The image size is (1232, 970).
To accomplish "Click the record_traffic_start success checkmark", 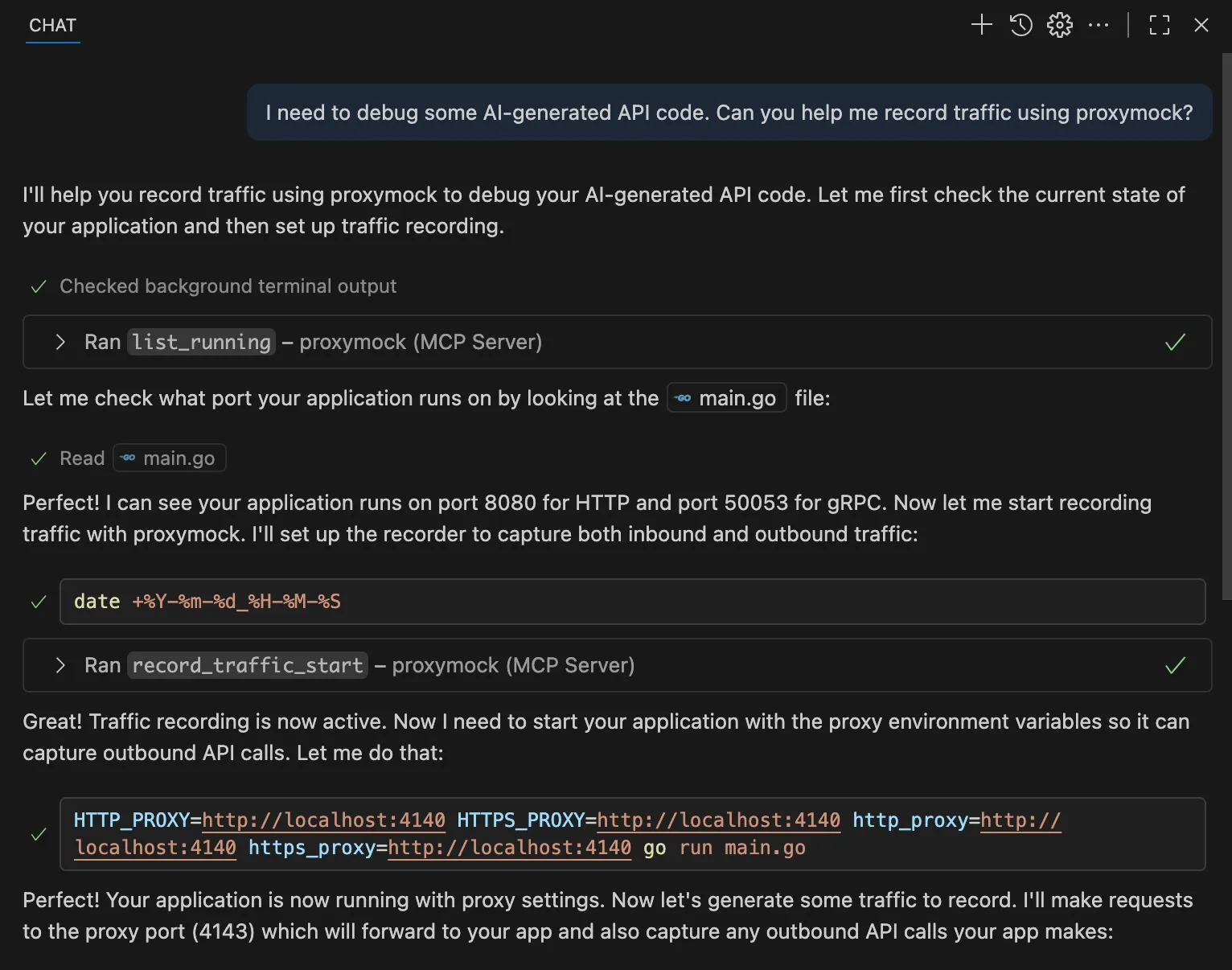I will pos(1175,666).
